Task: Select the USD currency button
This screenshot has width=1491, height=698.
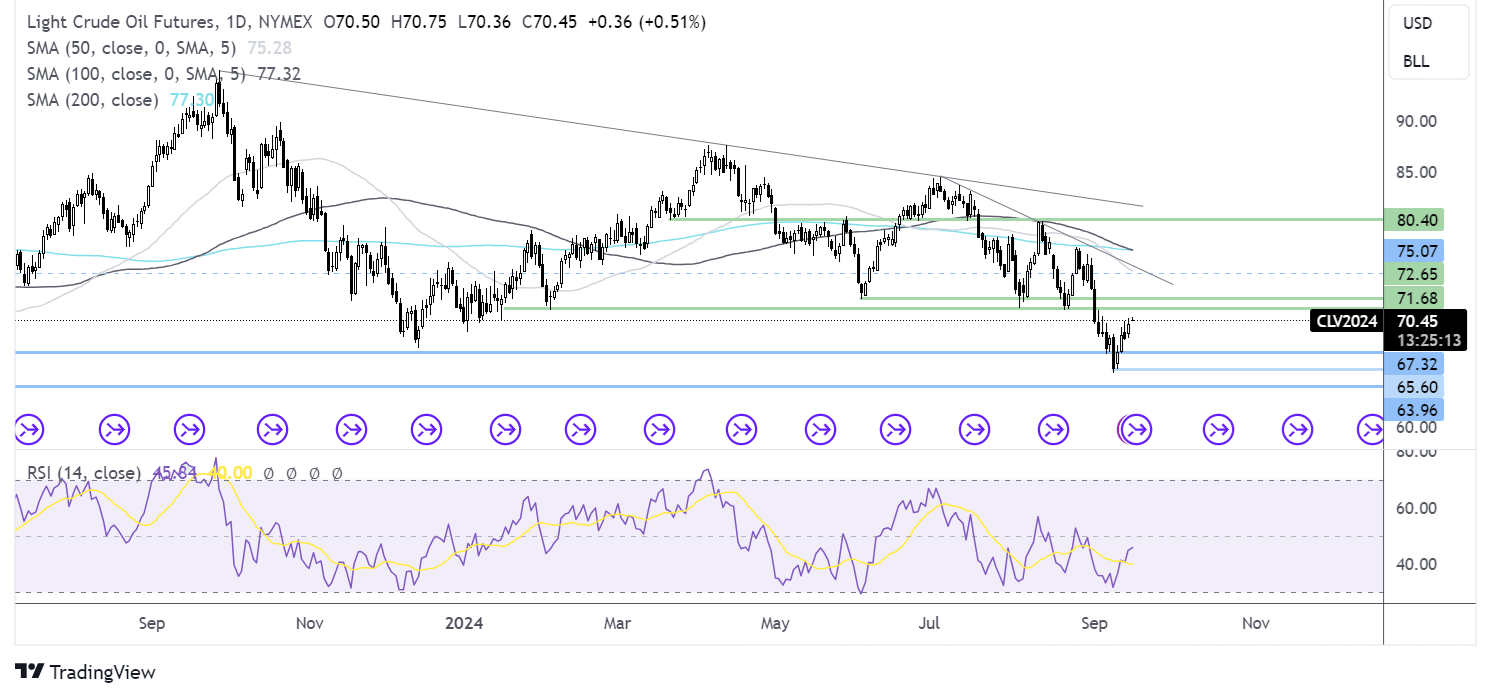Action: (x=1417, y=23)
